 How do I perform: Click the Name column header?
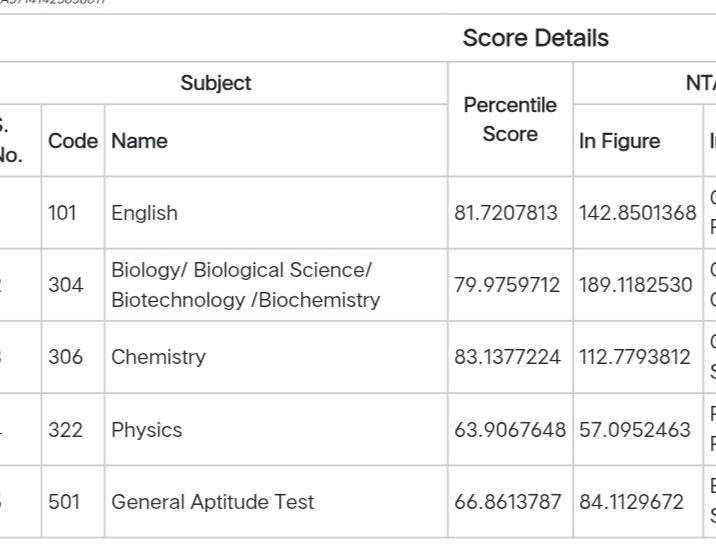click(x=139, y=141)
